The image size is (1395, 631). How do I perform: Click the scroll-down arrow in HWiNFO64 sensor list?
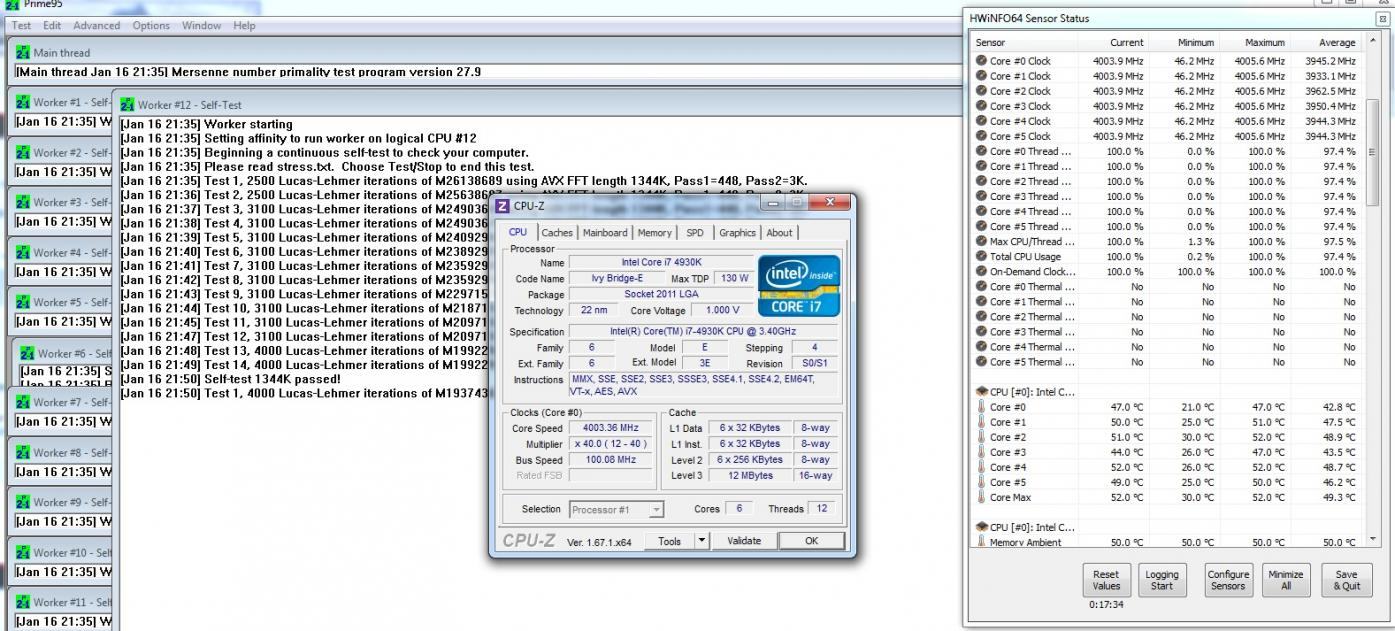(1372, 539)
